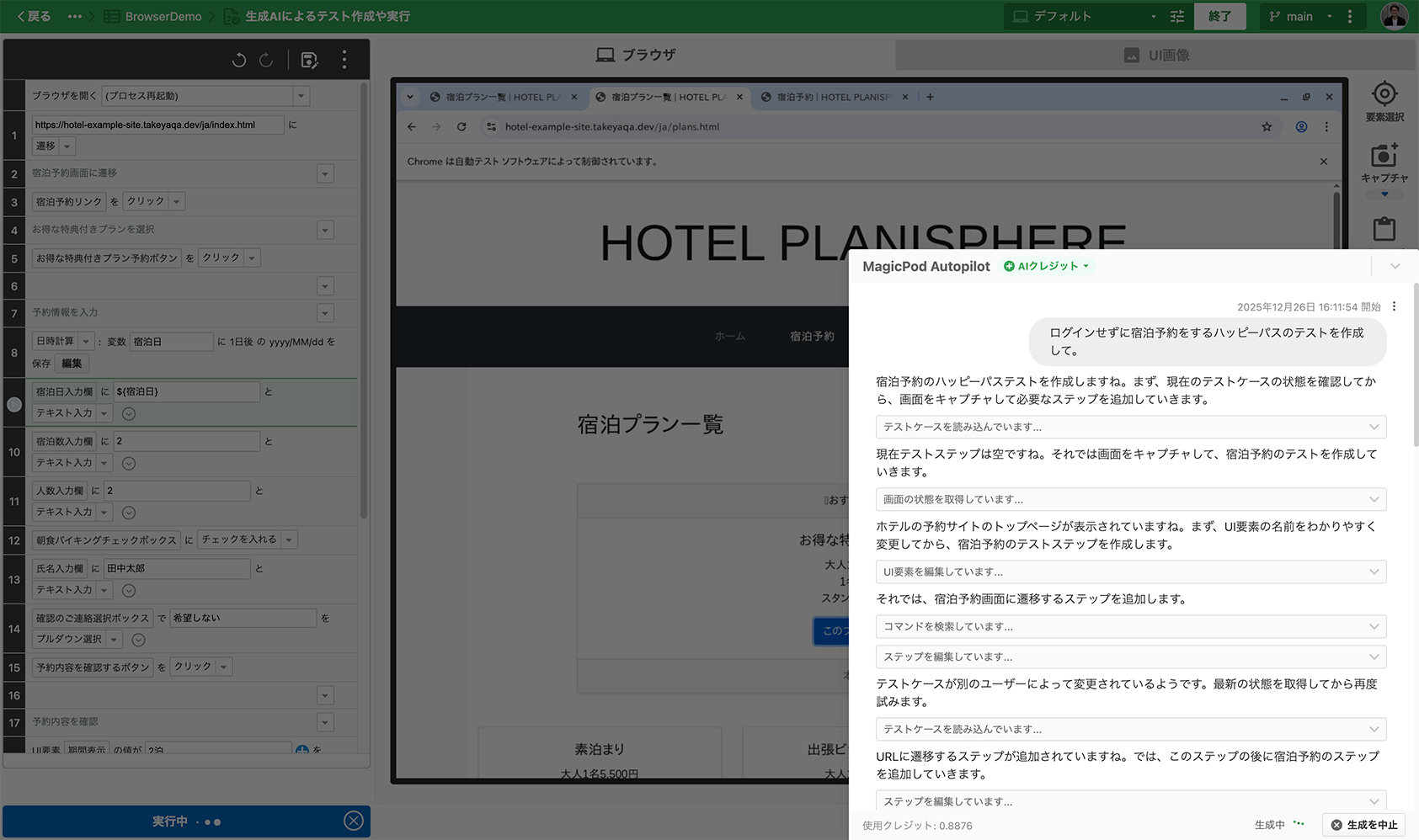Image resolution: width=1419 pixels, height=840 pixels.
Task: Open the main branch selector dropdown
Action: coord(1329,16)
